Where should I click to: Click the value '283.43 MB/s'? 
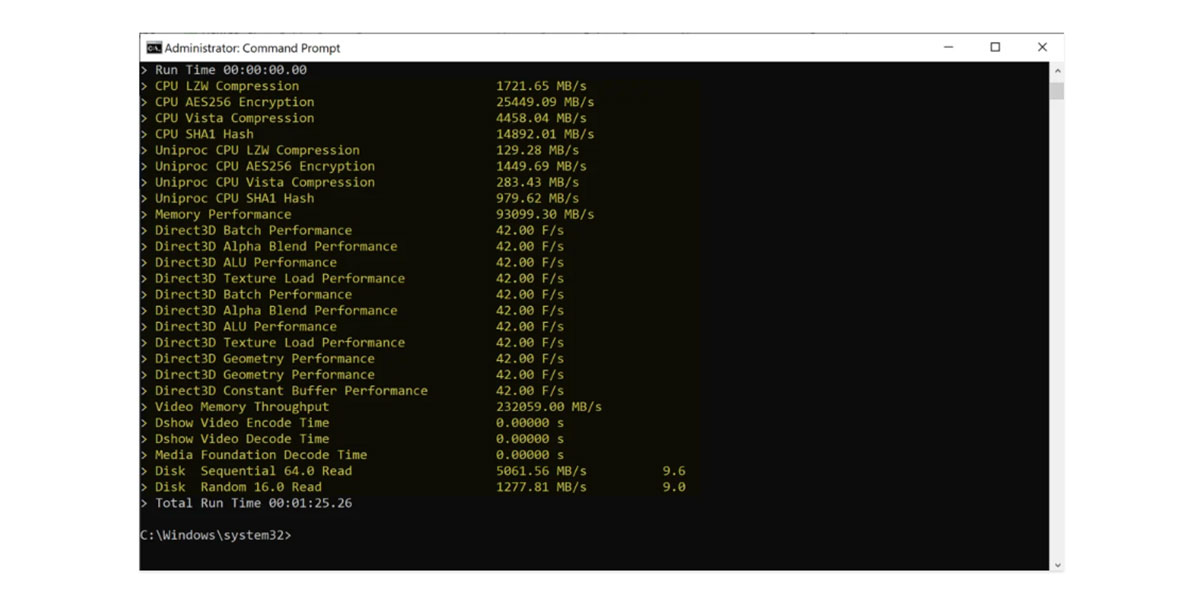click(537, 182)
